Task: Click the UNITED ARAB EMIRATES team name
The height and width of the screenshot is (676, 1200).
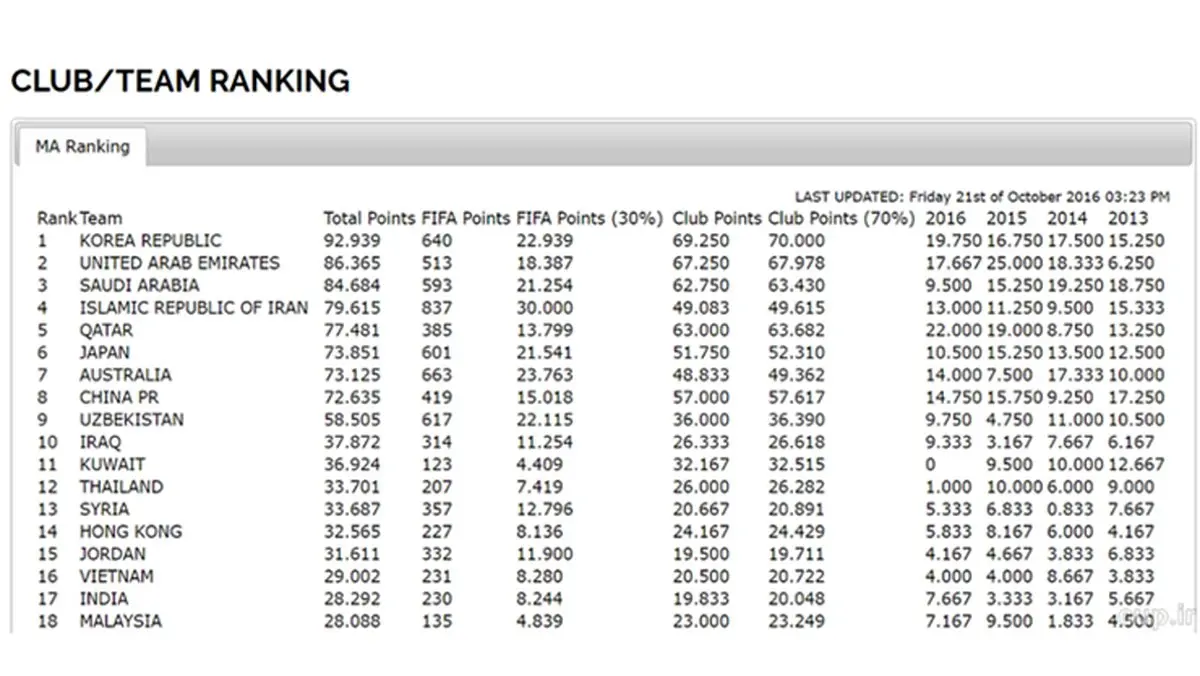Action: pos(180,263)
